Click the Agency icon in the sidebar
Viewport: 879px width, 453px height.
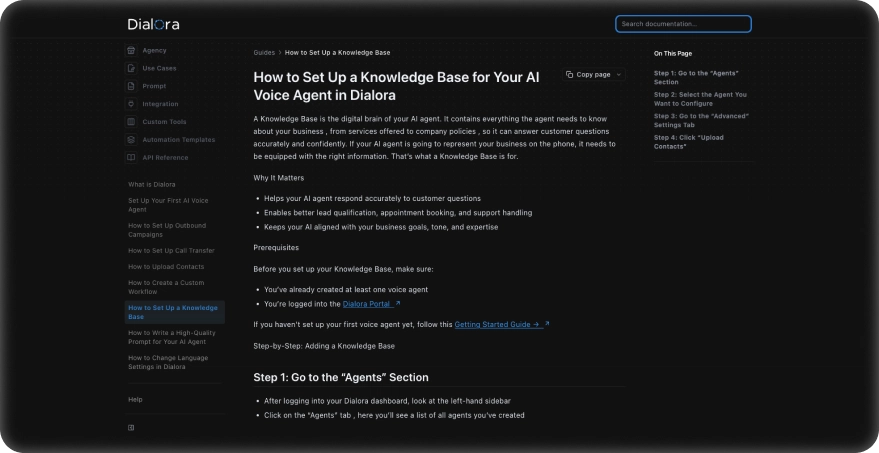click(131, 50)
